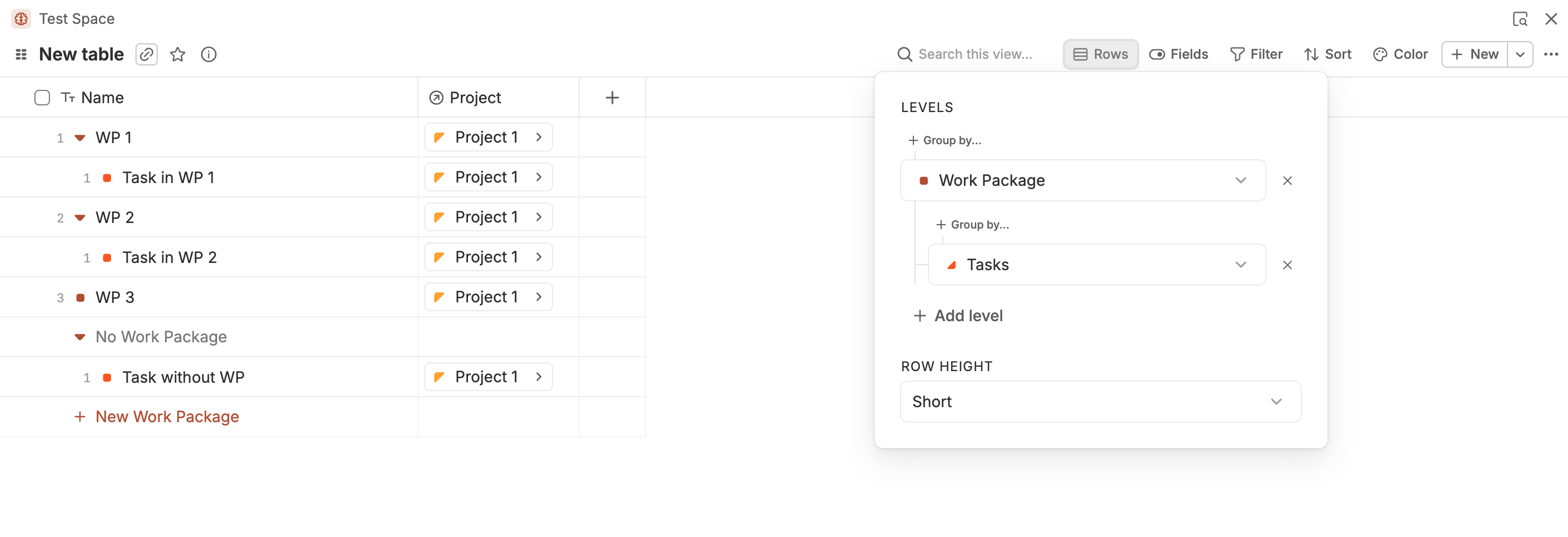
Task: Open the New button dropdown arrow
Action: 1520,54
